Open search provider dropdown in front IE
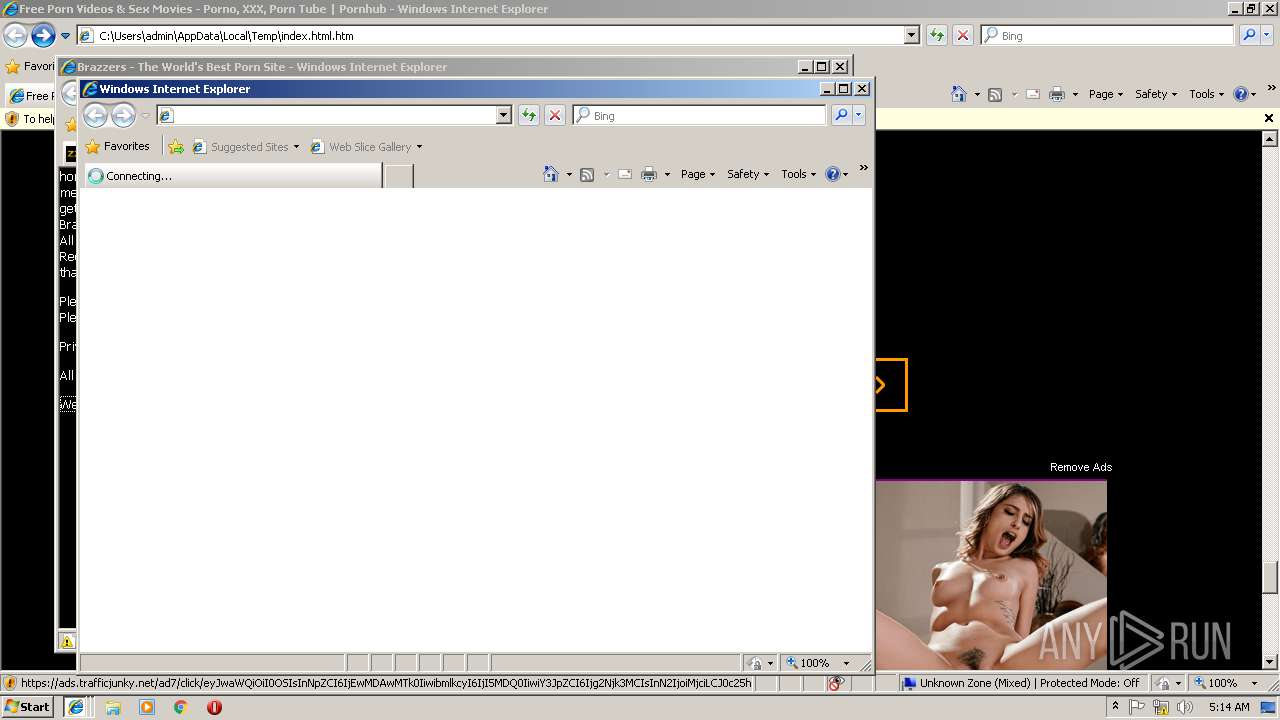This screenshot has width=1280, height=720. (859, 116)
